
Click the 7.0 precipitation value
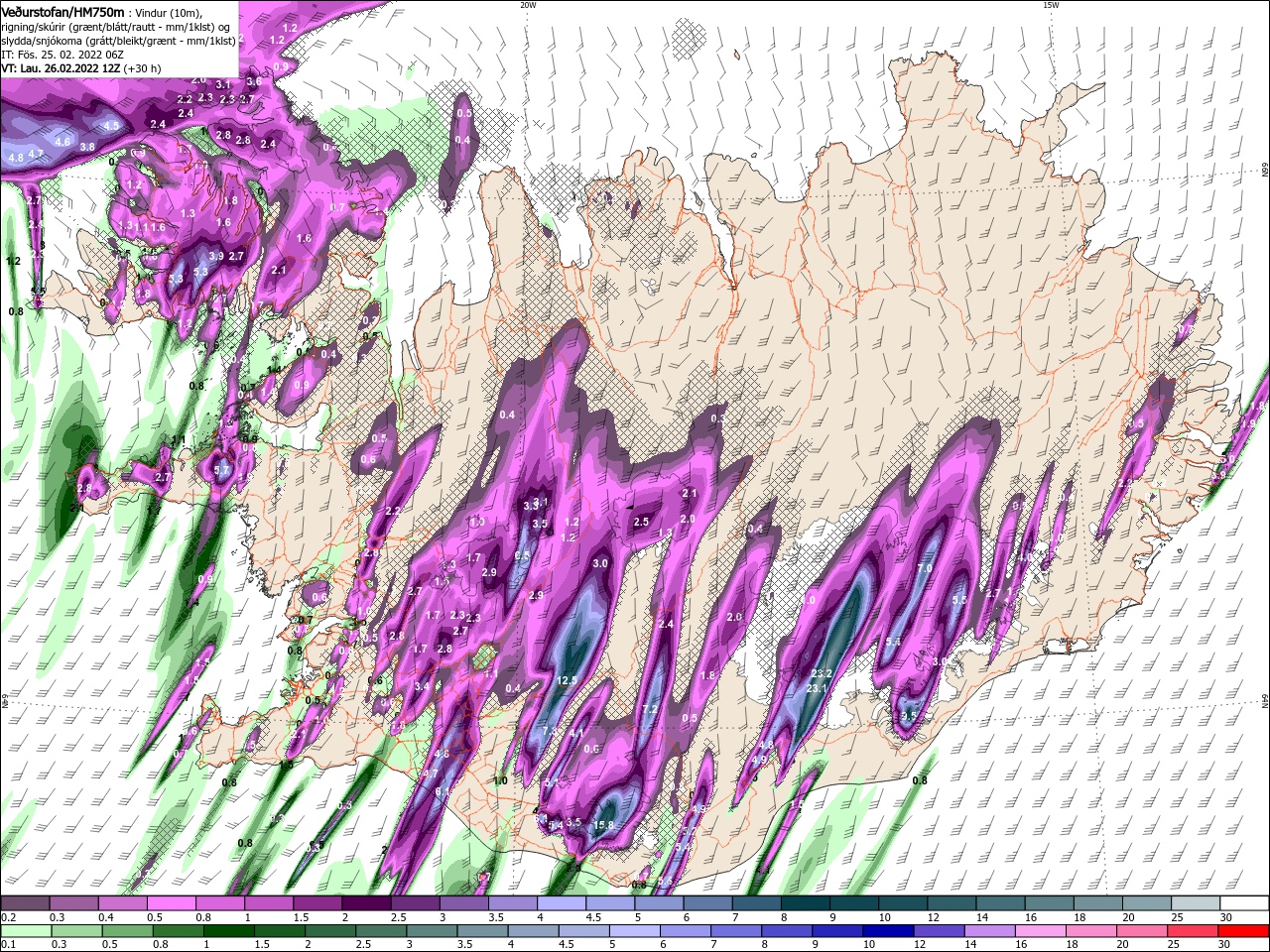click(924, 568)
